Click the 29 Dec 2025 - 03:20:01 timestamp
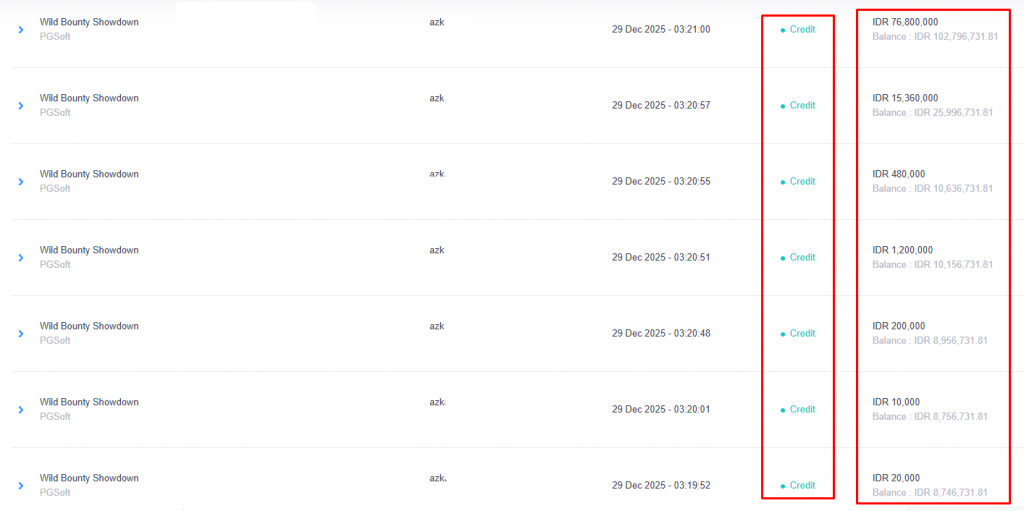1024x511 pixels. point(661,410)
